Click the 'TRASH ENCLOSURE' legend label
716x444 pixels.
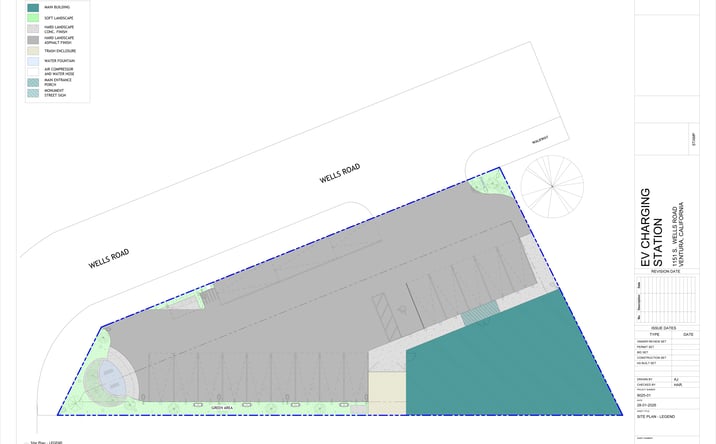coord(60,51)
